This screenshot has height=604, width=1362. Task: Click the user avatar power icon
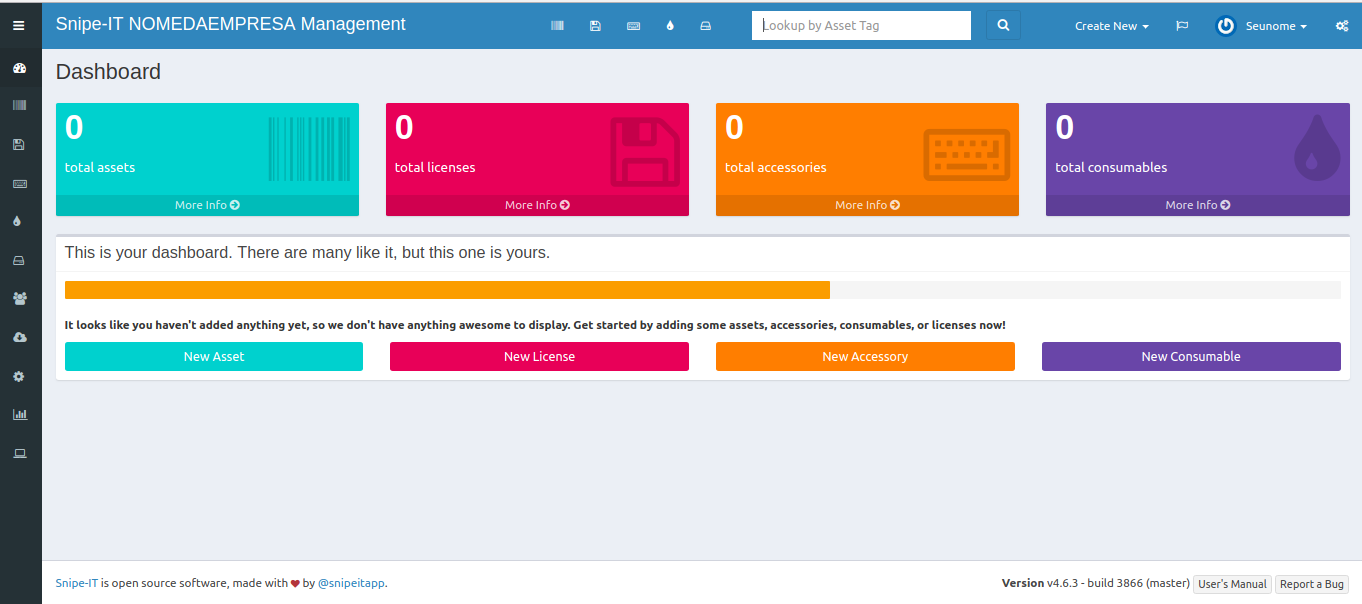point(1225,26)
